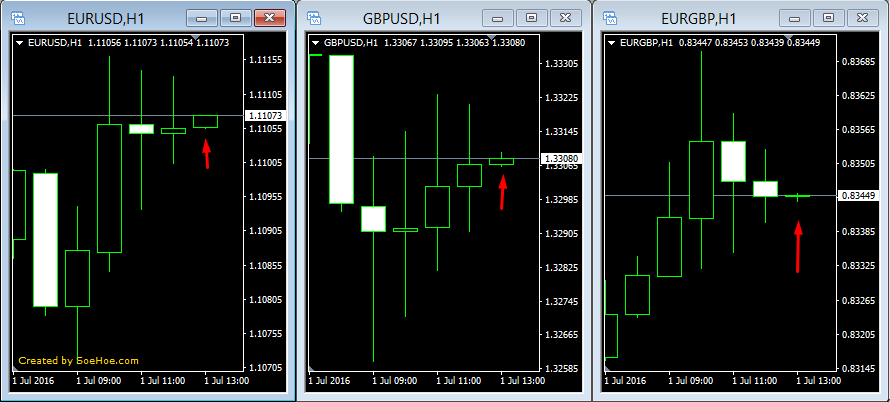Click the EURGBP window chart icon
Viewport: 890px width, 402px height.
pyautogui.click(x=610, y=18)
